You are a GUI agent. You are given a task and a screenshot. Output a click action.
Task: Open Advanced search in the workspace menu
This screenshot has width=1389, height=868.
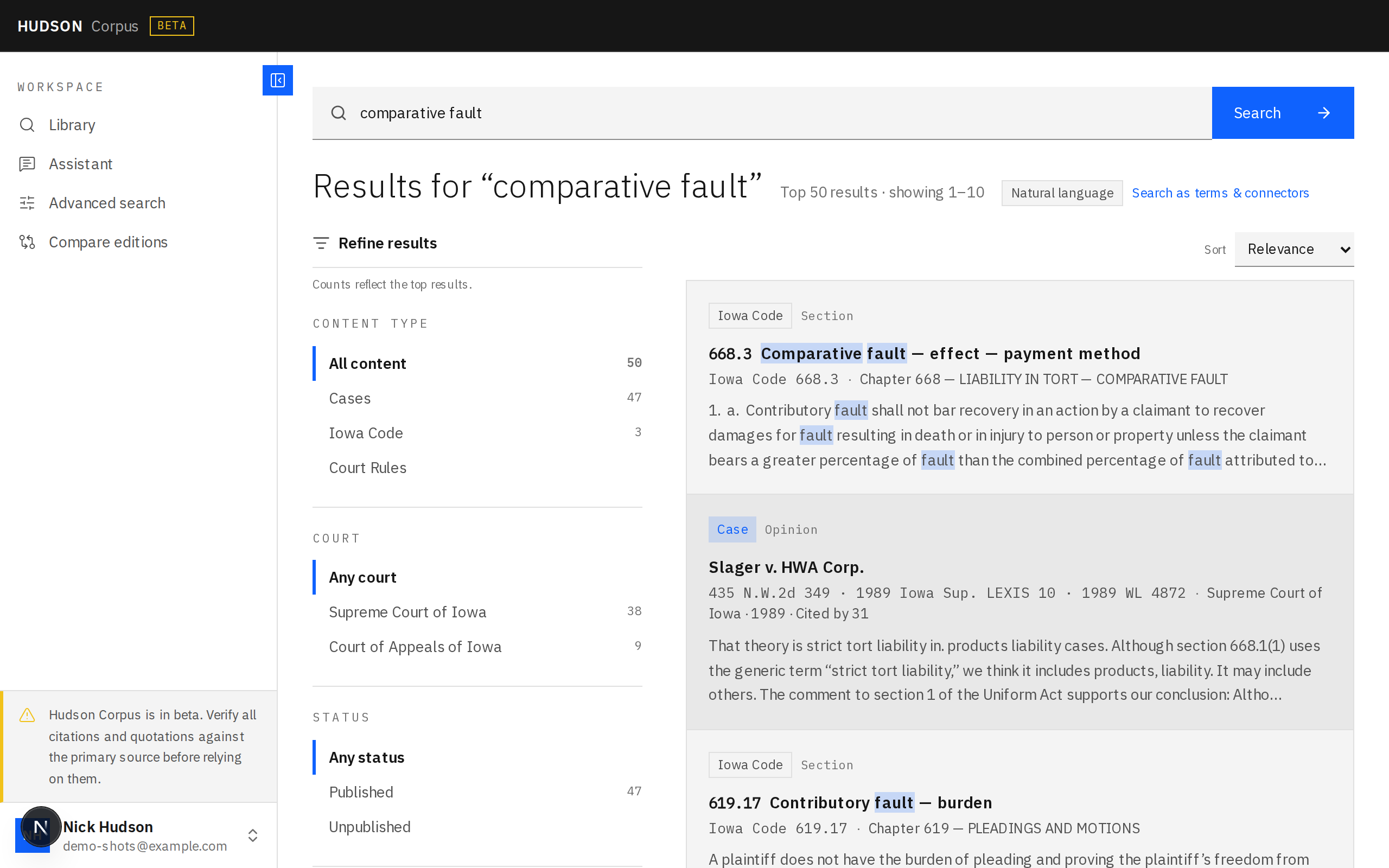pos(138,203)
